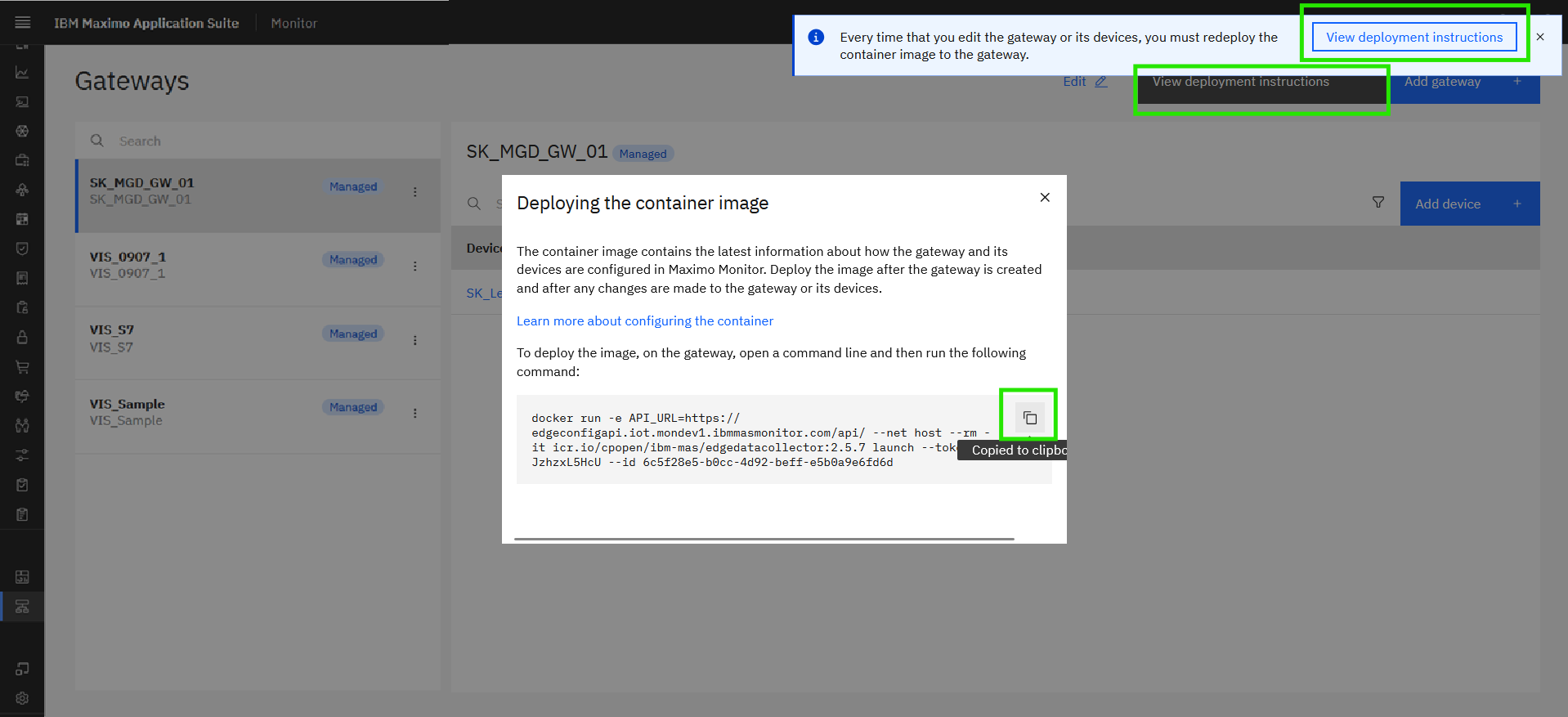Open overflow menu for VIS_Sample gateway

[x=415, y=414]
